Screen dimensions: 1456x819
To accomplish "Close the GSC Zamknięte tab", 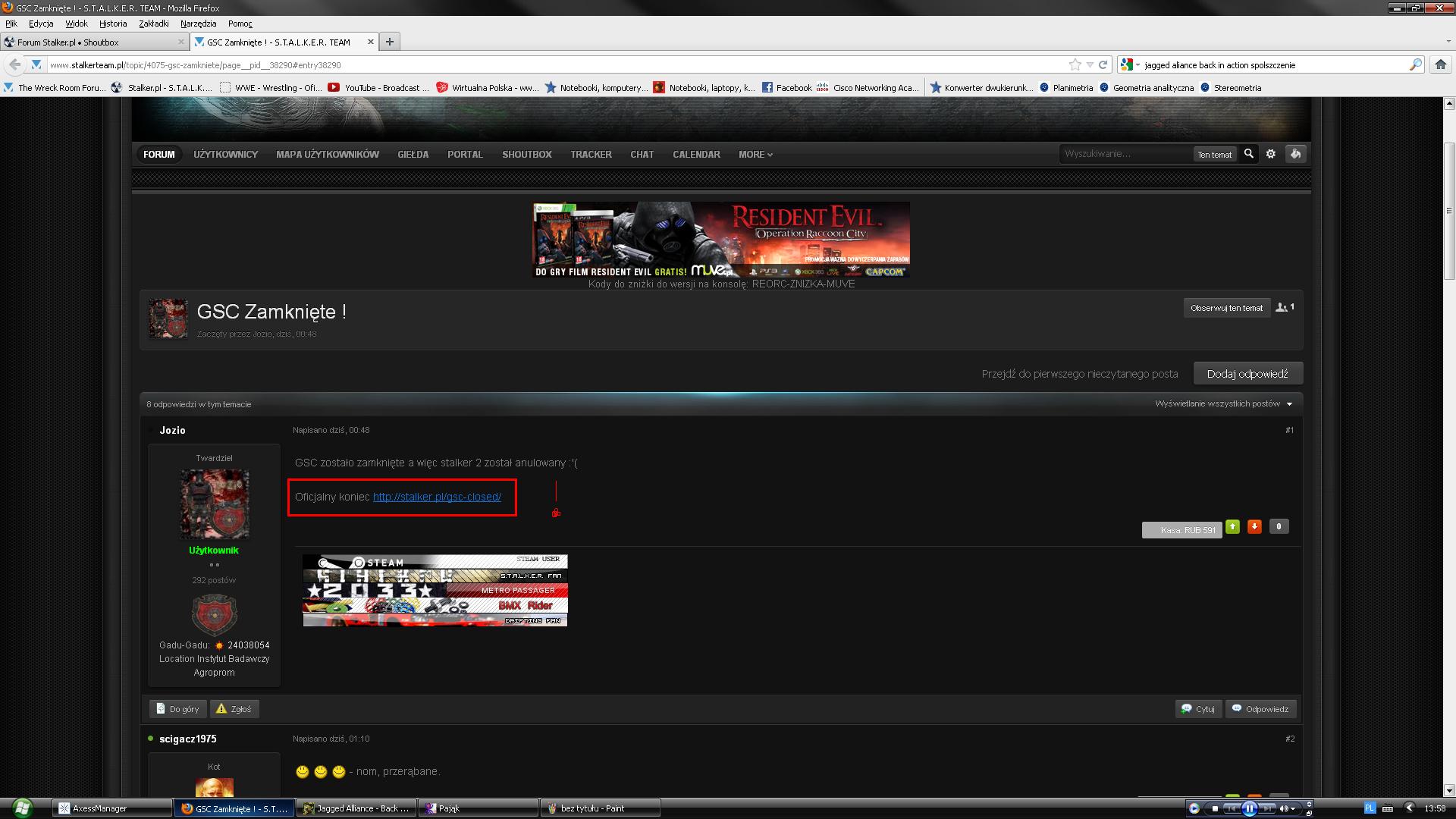I will 371,42.
